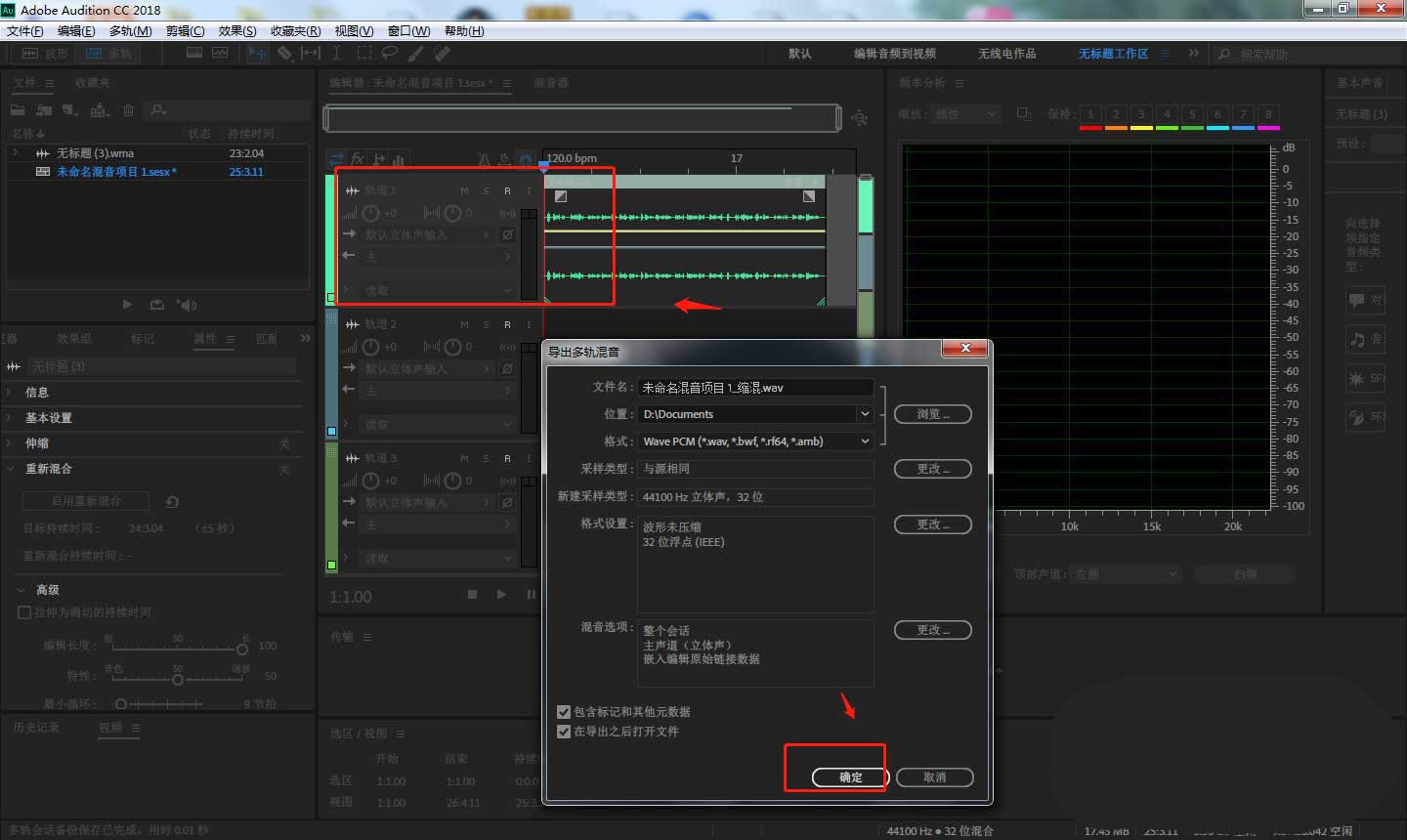Open the 文件(F) menu

[25, 31]
